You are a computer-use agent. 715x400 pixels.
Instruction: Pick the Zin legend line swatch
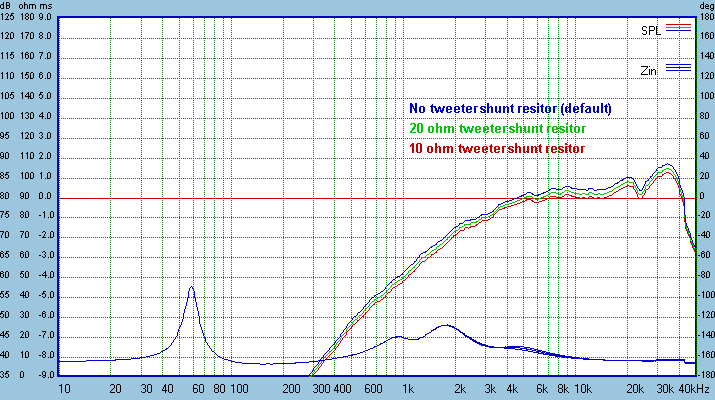679,68
